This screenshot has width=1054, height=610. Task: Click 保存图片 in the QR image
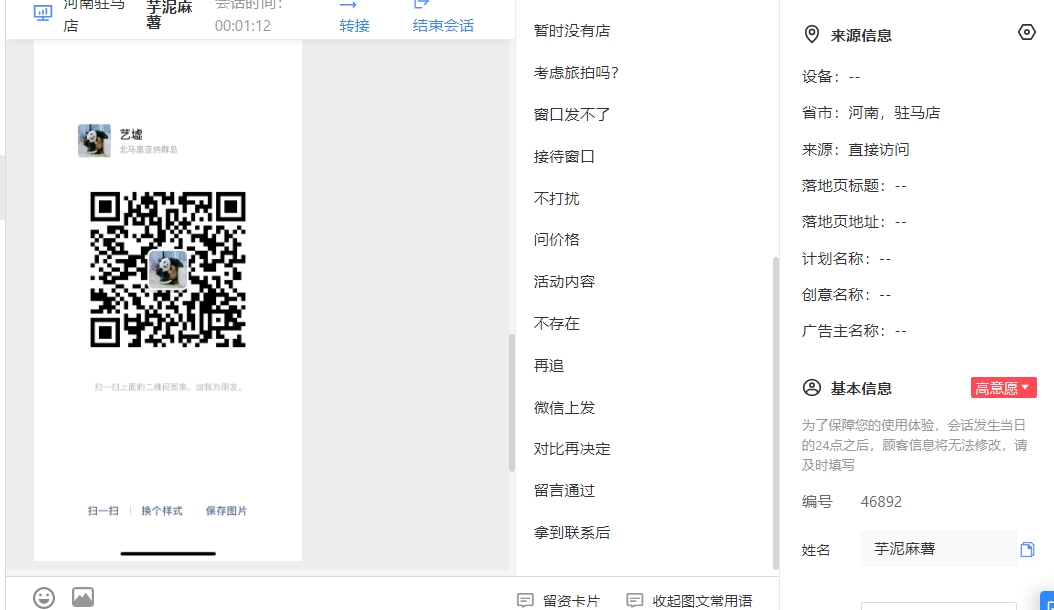(x=226, y=511)
